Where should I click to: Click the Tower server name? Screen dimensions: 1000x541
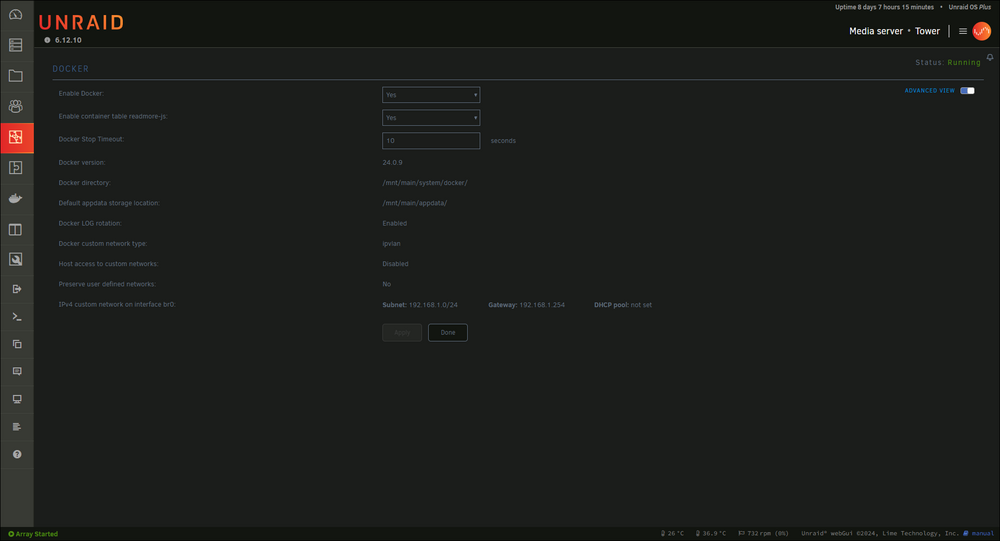point(927,31)
